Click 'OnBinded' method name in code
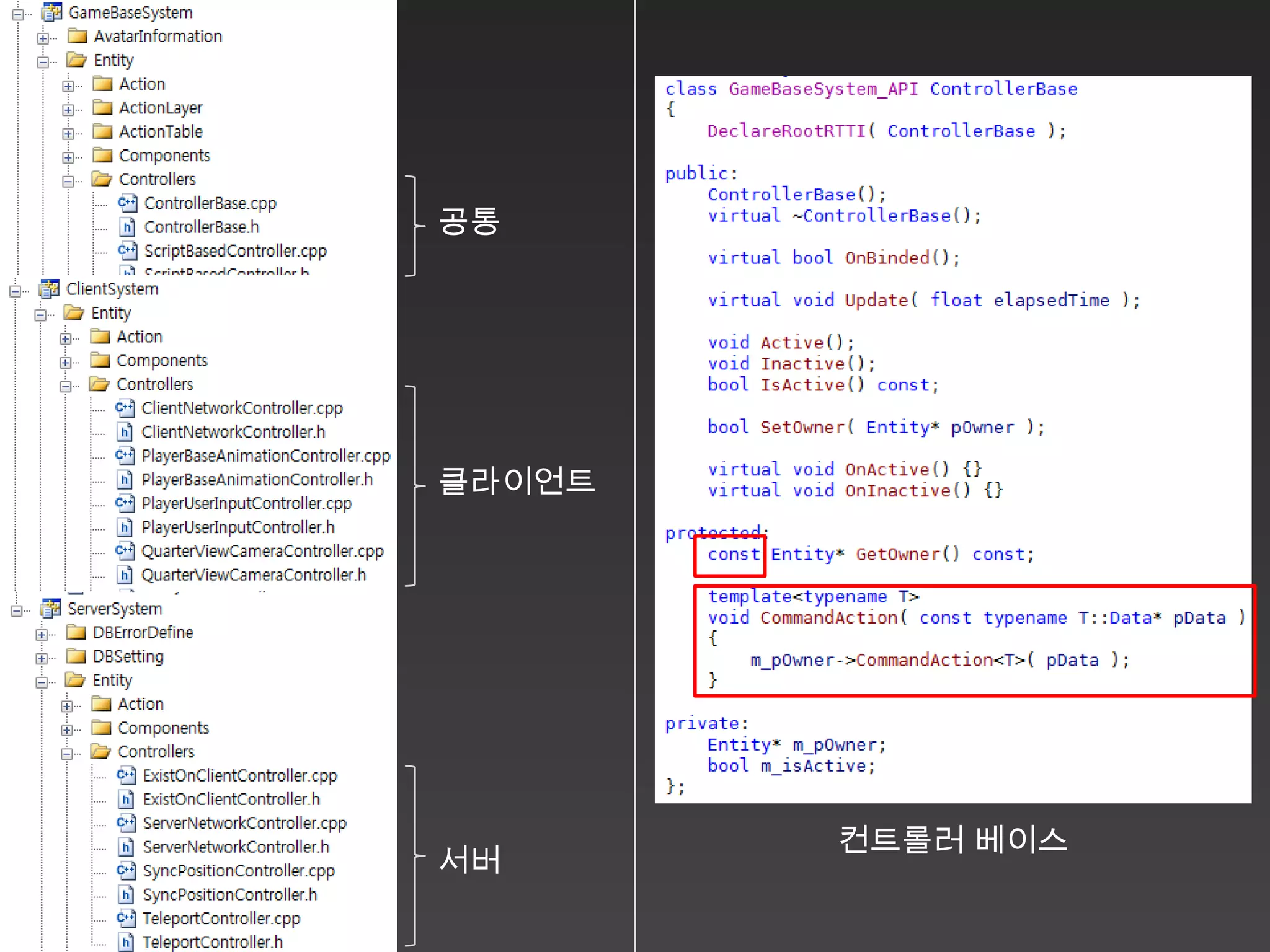 tap(887, 258)
